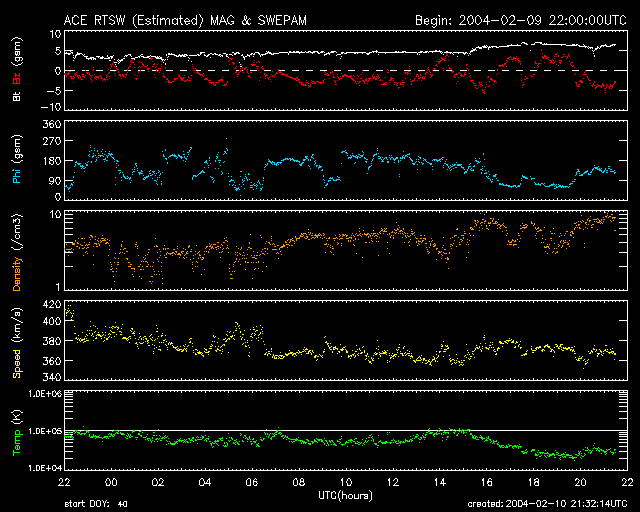
Task: Select the Begin 2004-02-09 timestamp text
Action: [519, 19]
